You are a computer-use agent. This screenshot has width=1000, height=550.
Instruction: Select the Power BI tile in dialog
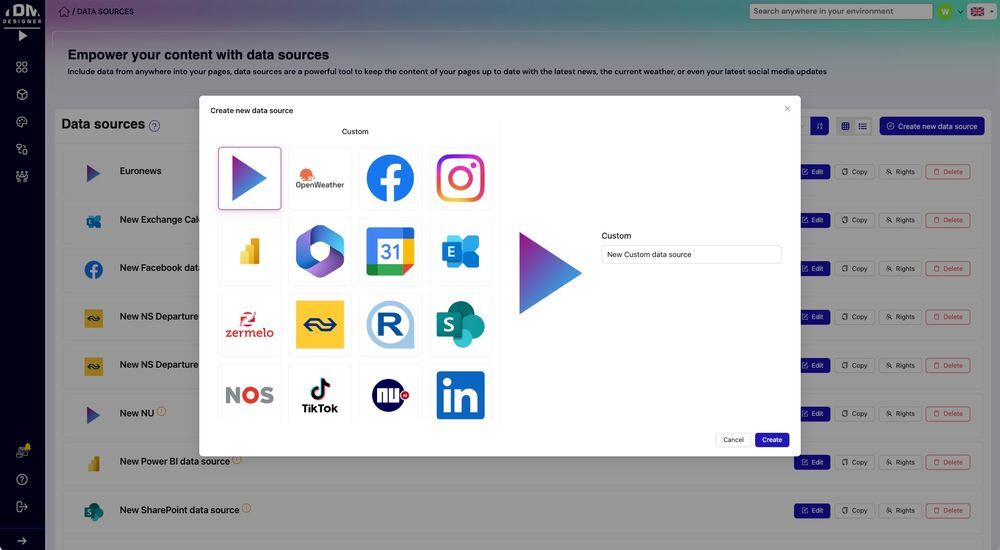[x=249, y=251]
